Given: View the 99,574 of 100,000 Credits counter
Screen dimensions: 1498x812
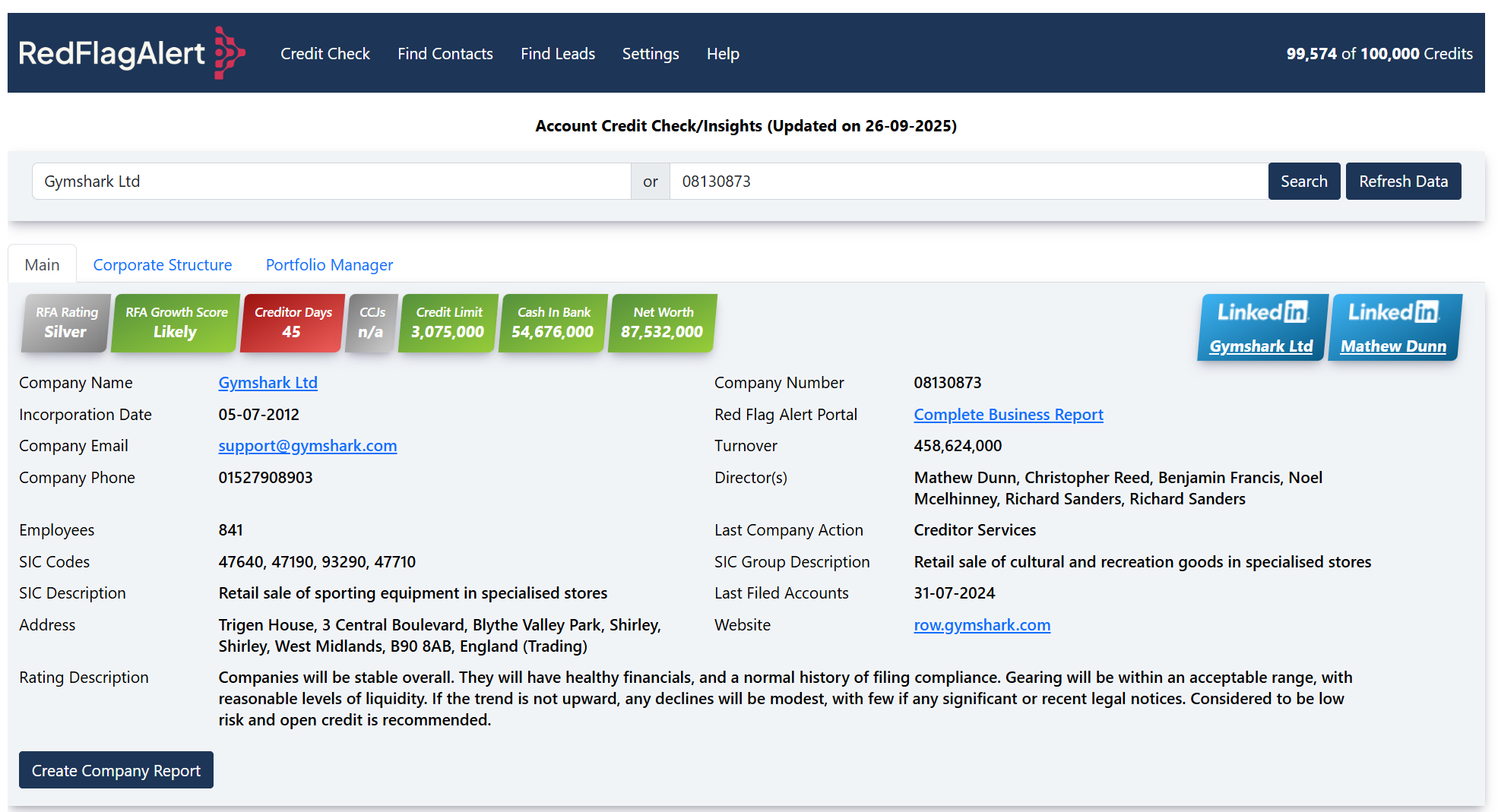Looking at the screenshot, I should (x=1379, y=54).
